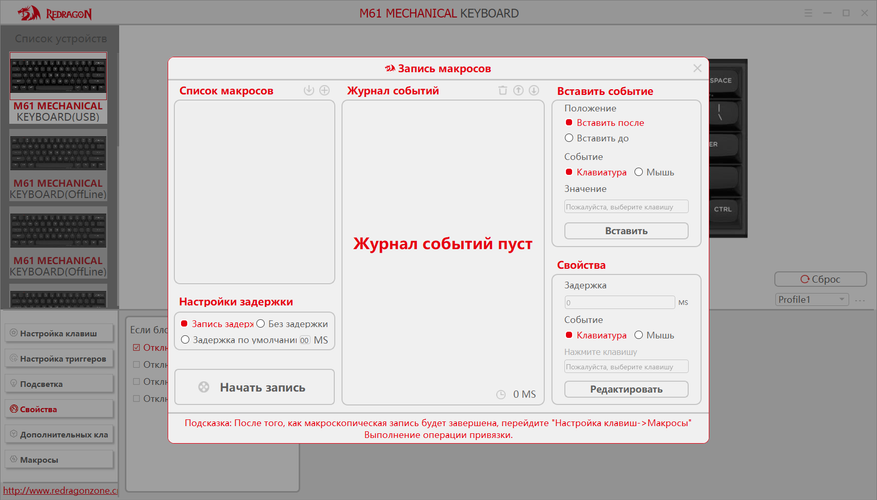Open the Макросы tab in the sidebar
The image size is (877, 500).
58,460
